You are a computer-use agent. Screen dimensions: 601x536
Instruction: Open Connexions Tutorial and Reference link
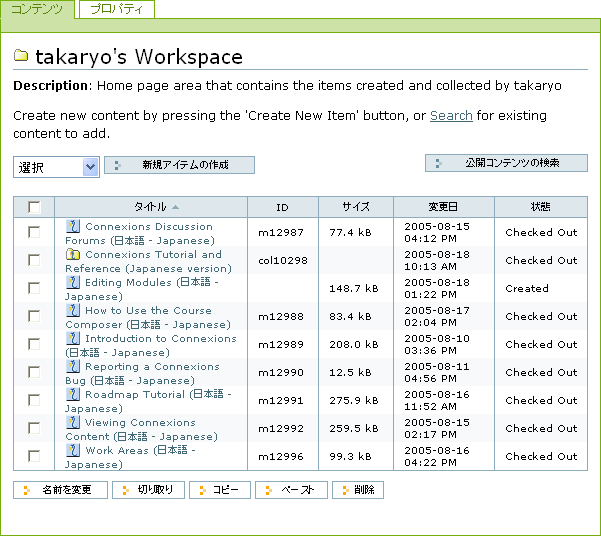[x=149, y=261]
